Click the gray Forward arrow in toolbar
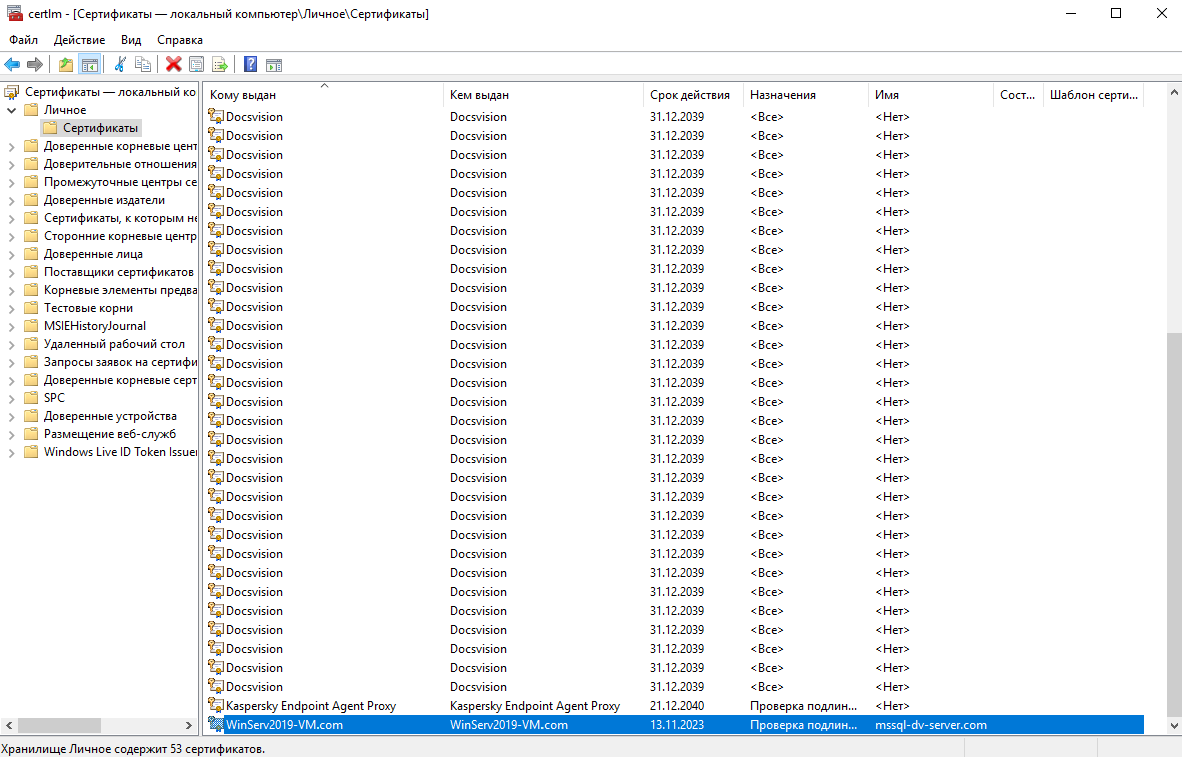This screenshot has width=1182, height=757. 35,65
